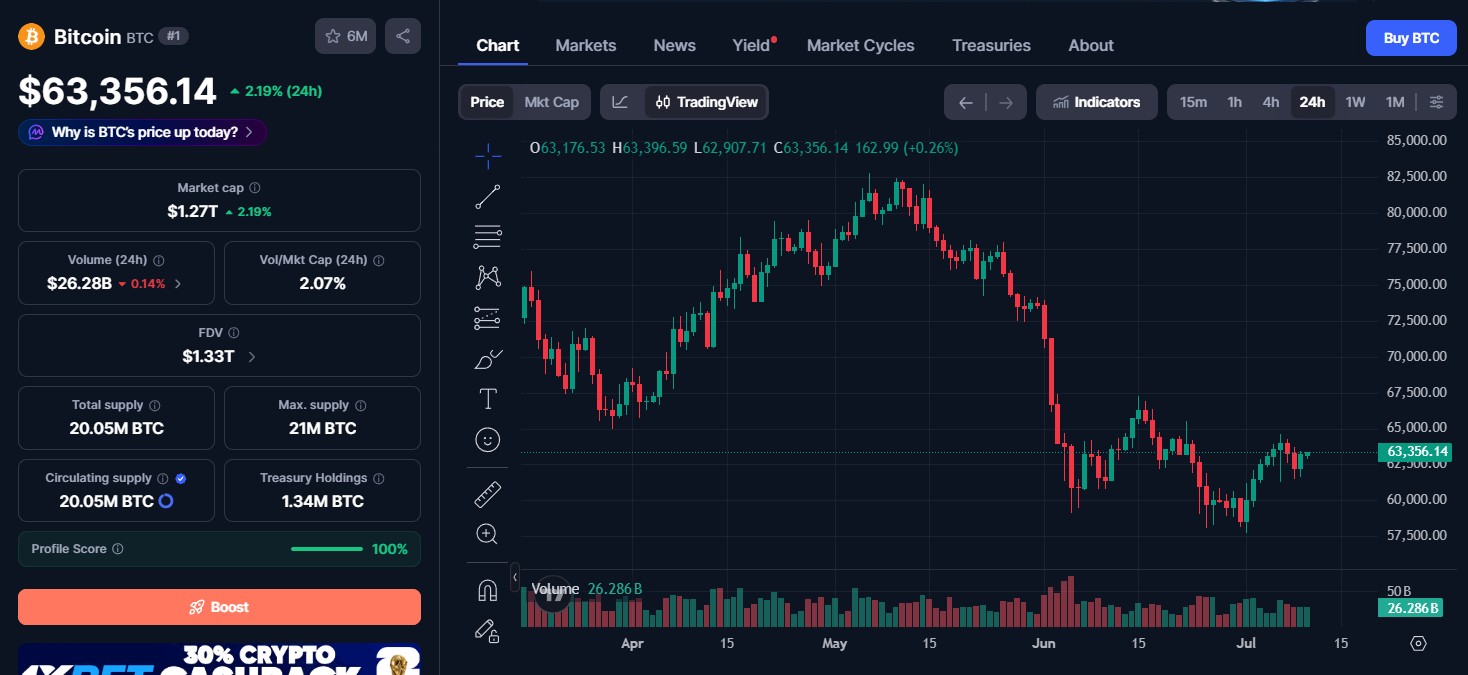Show Max. supply info icon

(x=361, y=405)
